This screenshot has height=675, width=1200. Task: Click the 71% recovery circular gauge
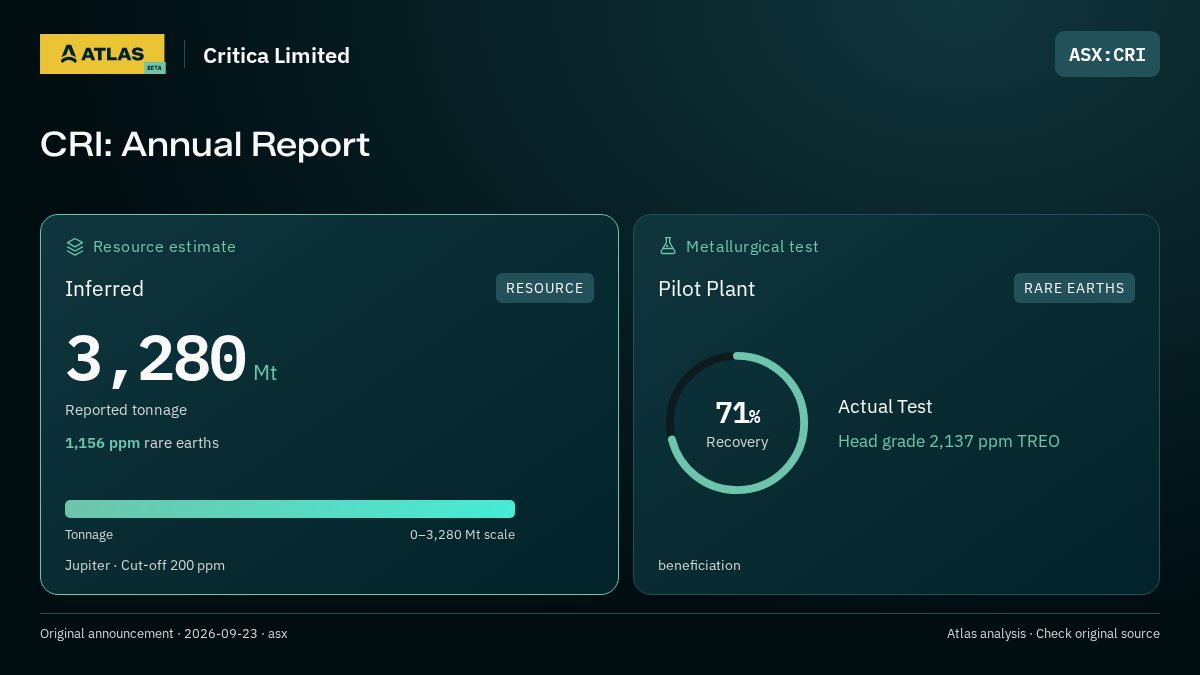737,423
